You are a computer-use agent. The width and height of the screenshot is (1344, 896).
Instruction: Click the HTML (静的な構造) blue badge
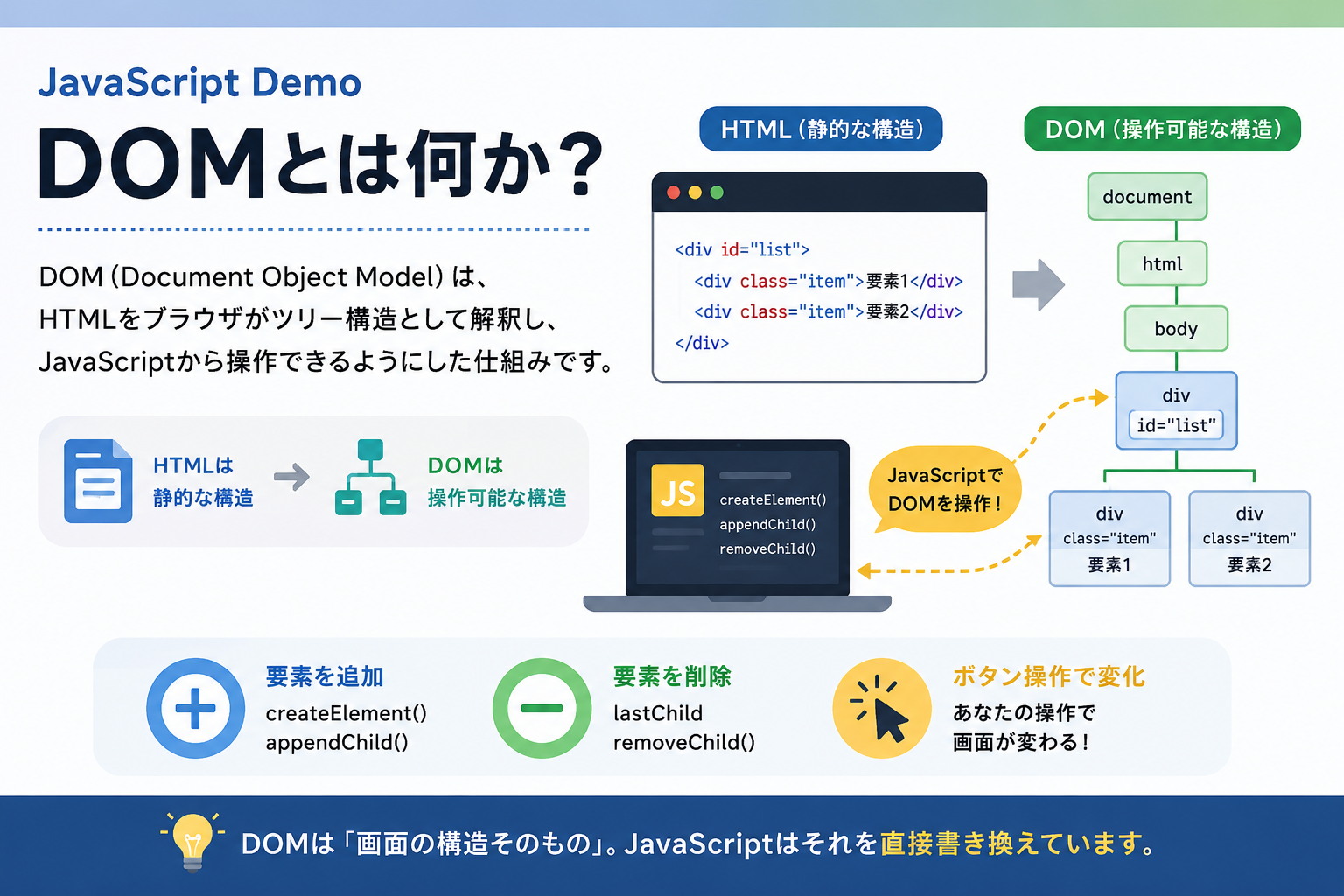[x=821, y=129]
